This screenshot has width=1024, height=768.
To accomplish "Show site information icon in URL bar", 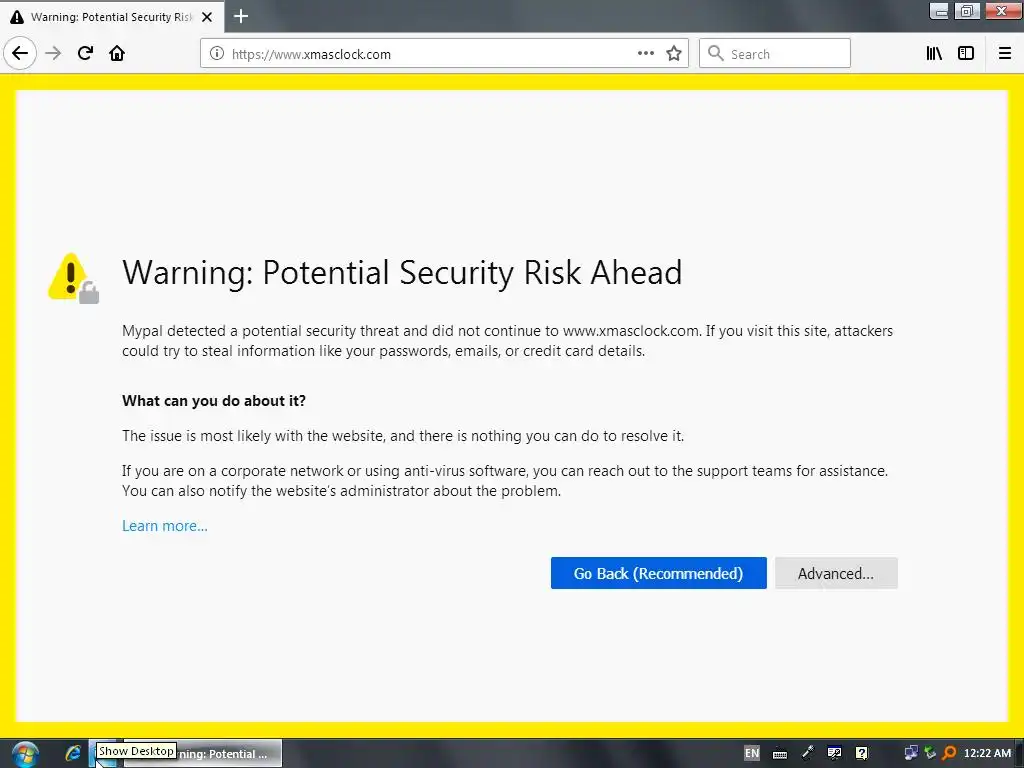I will click(x=217, y=54).
